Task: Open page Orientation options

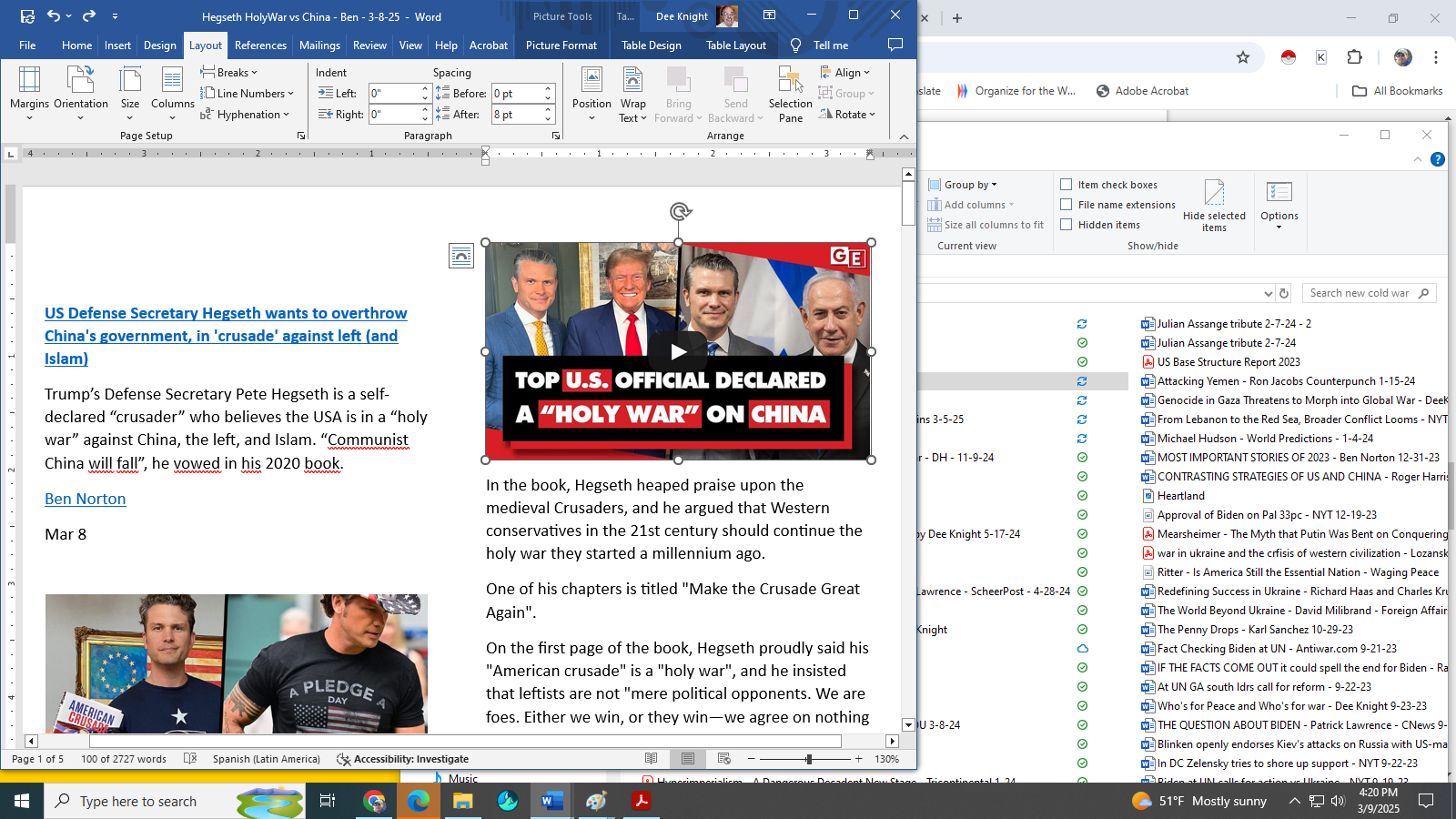Action: 81,94
